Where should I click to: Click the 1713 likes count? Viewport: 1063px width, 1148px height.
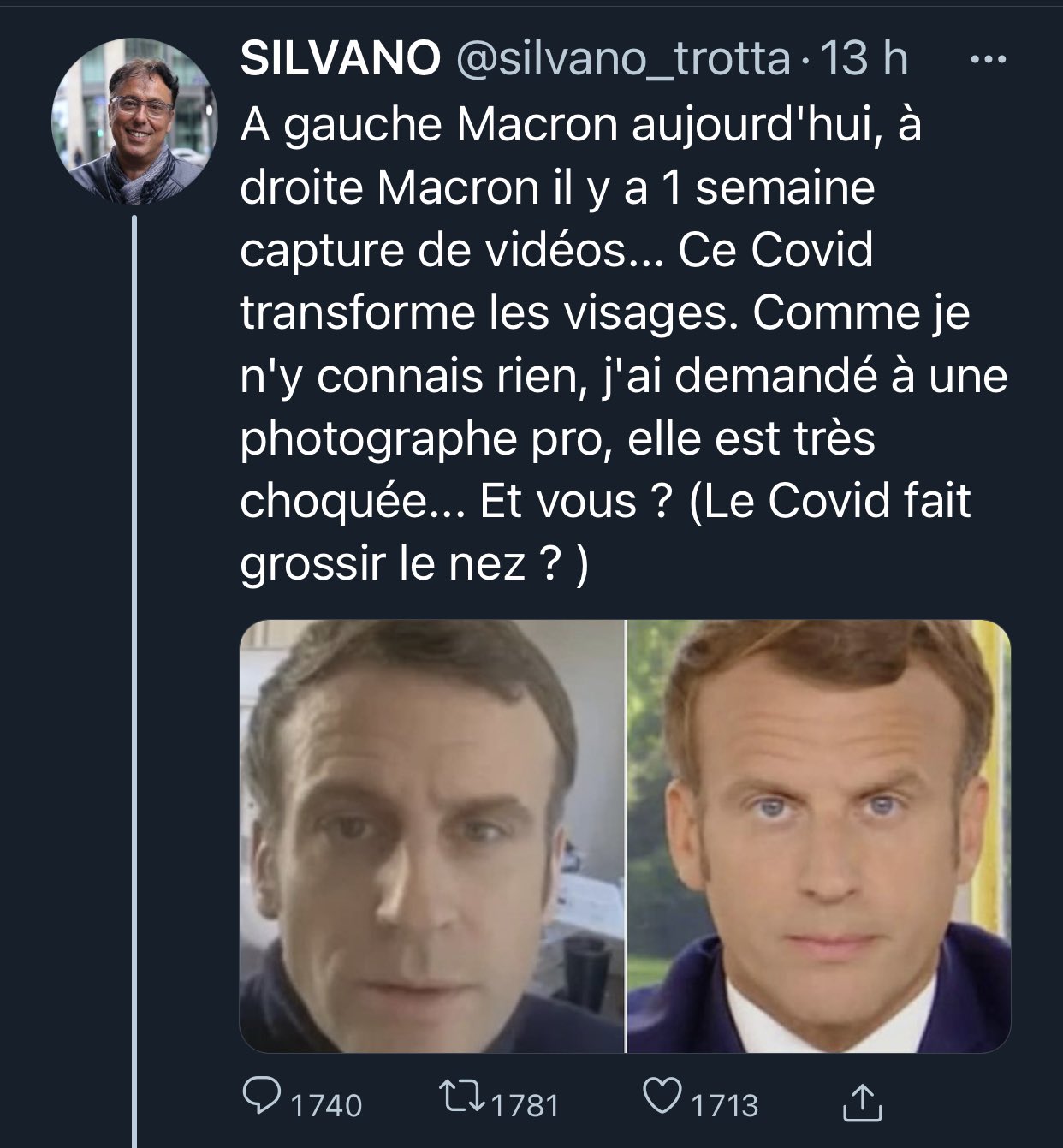(x=724, y=1105)
